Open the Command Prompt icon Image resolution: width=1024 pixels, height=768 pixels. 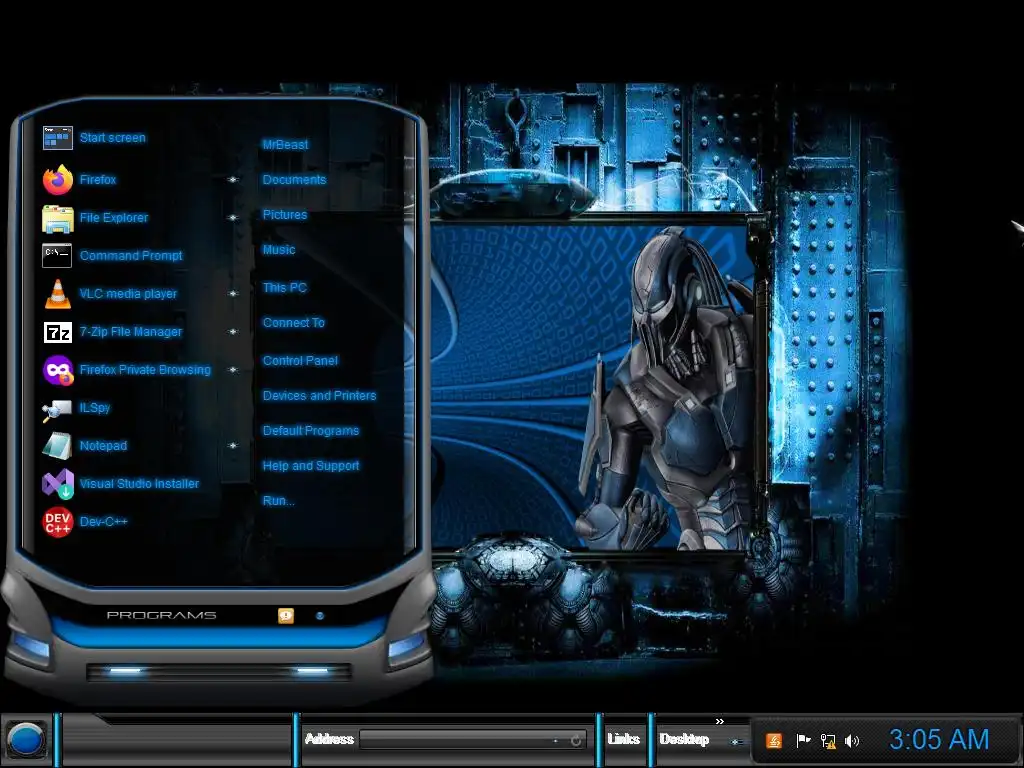57,255
